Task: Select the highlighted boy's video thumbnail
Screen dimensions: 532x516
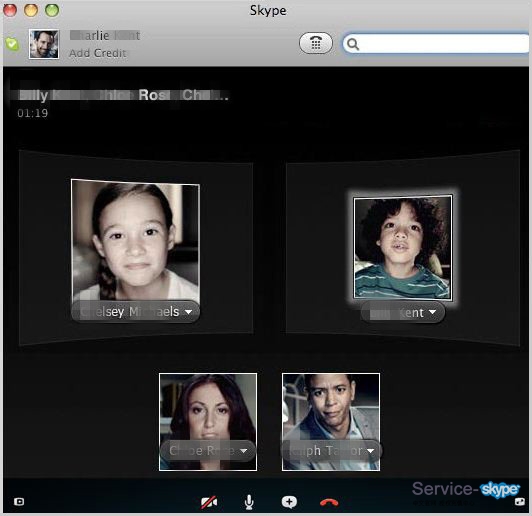Action: point(403,248)
